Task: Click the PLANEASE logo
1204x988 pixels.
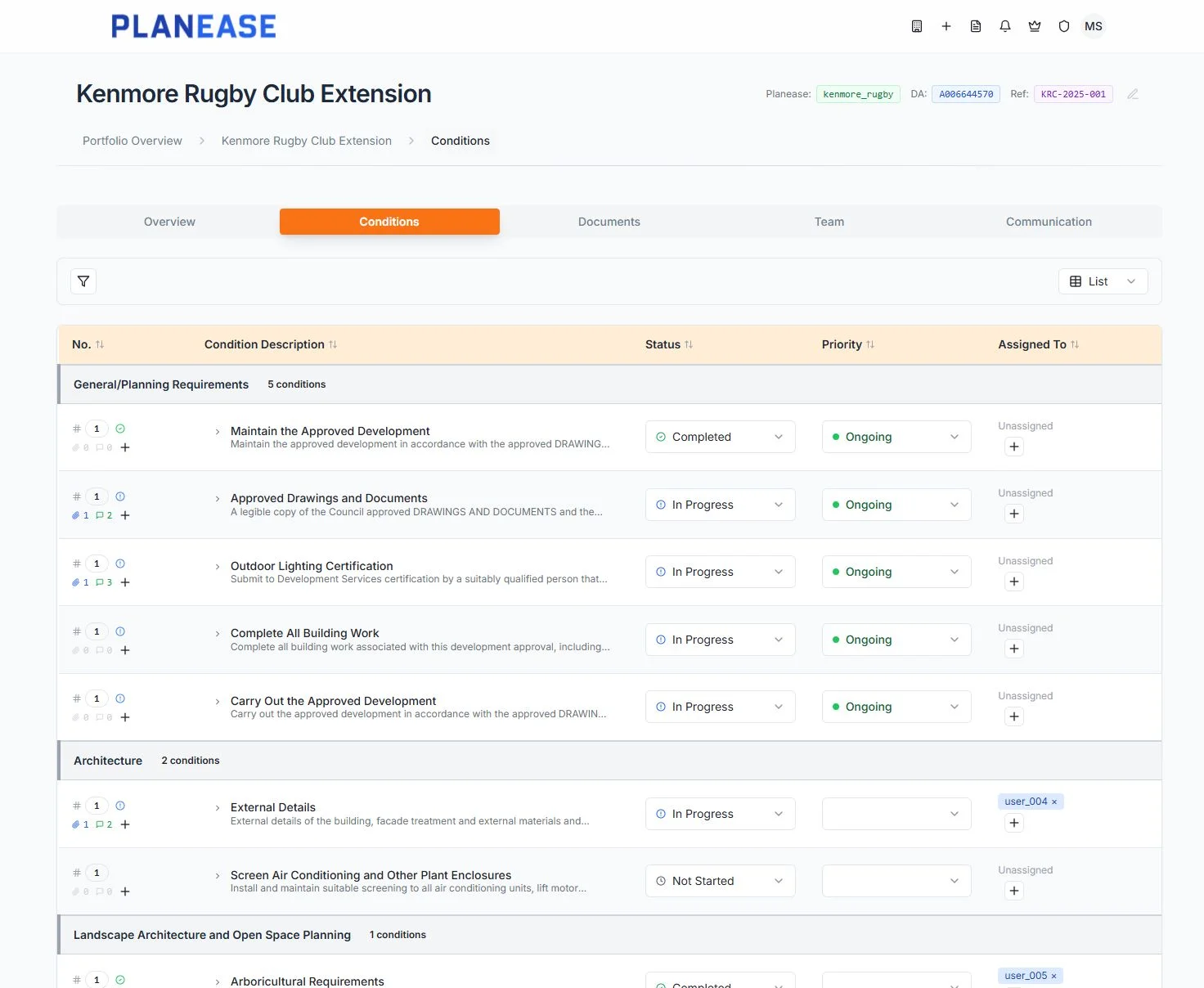Action: [194, 26]
